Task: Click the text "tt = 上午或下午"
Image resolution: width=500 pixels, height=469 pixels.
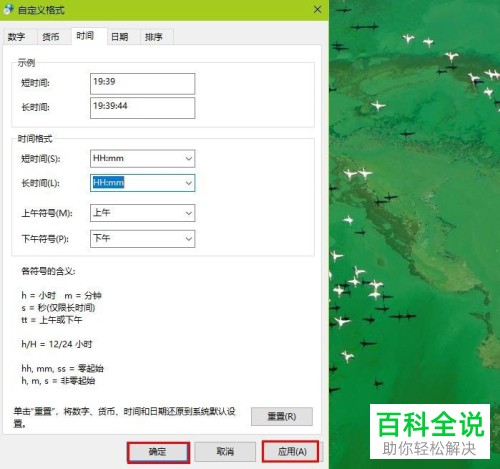Action: tap(52, 320)
